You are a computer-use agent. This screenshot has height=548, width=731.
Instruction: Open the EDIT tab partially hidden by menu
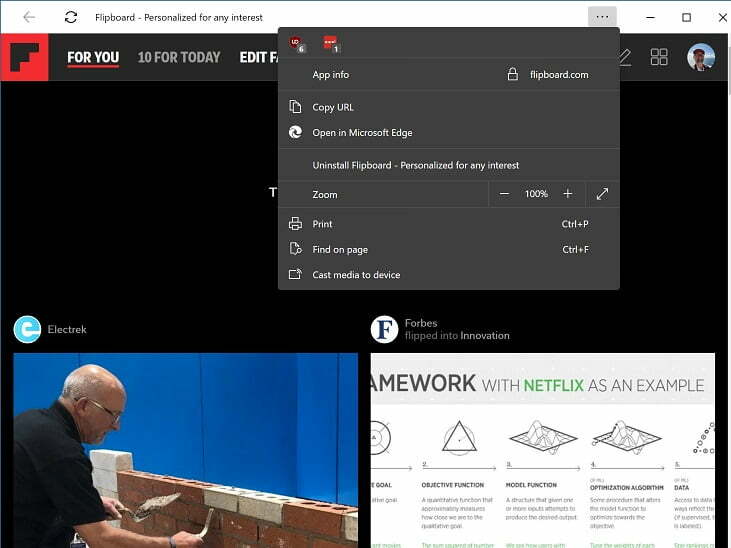point(258,57)
